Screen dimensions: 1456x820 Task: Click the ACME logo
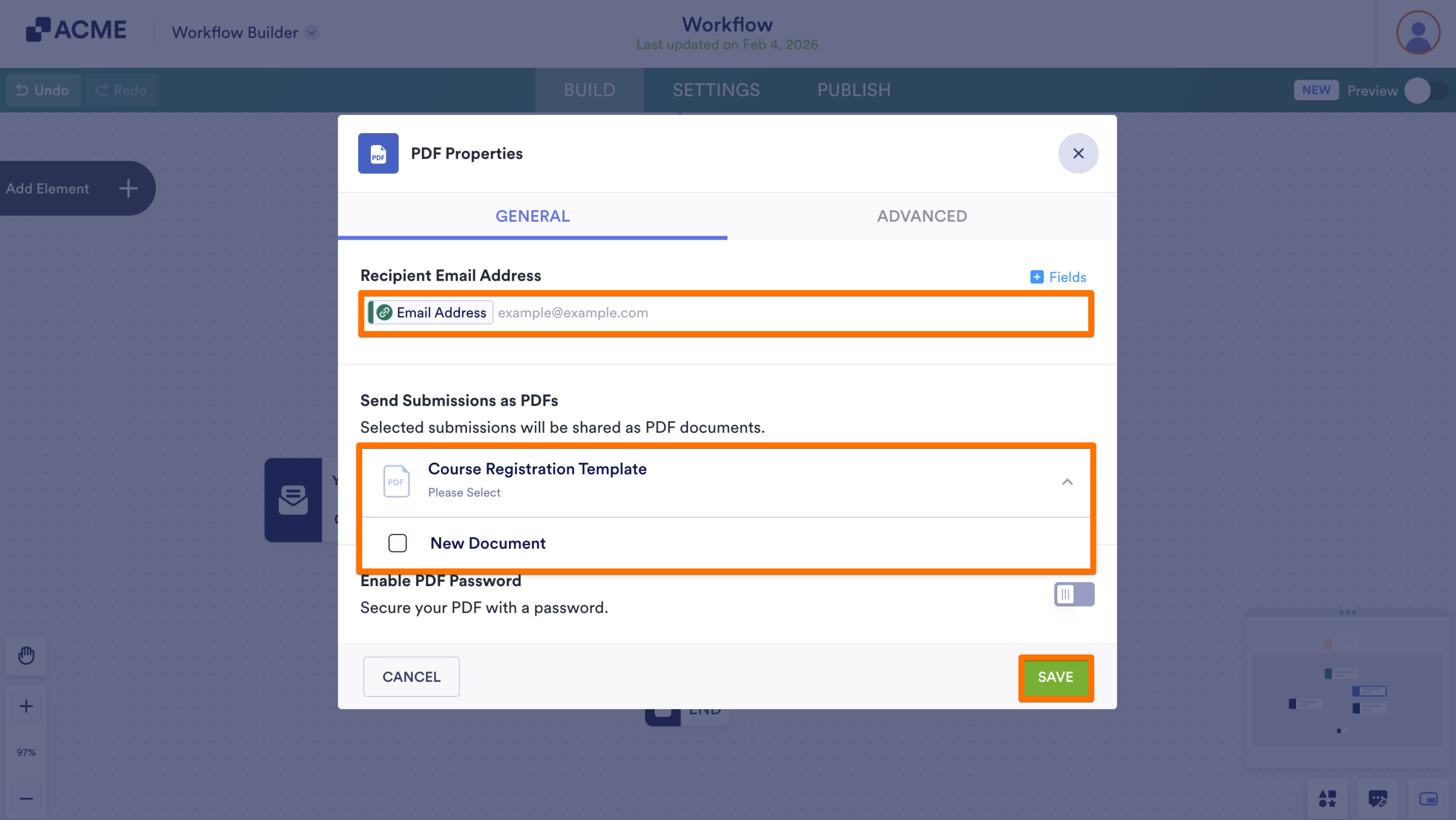[x=76, y=30]
